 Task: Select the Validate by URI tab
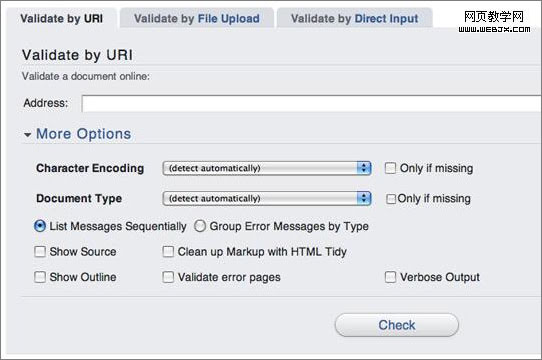tap(62, 18)
